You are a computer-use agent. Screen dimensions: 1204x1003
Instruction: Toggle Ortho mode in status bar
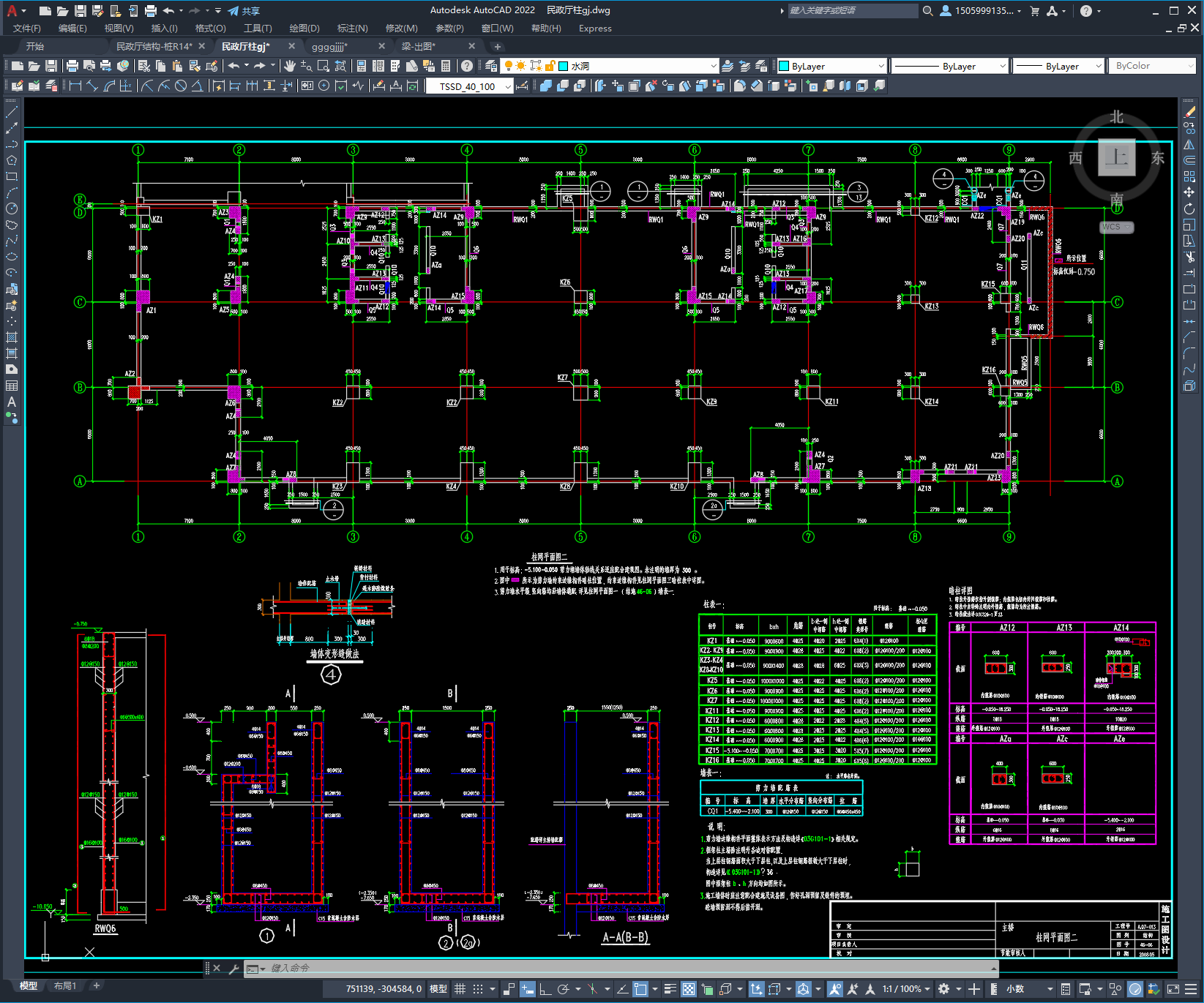pyautogui.click(x=545, y=989)
